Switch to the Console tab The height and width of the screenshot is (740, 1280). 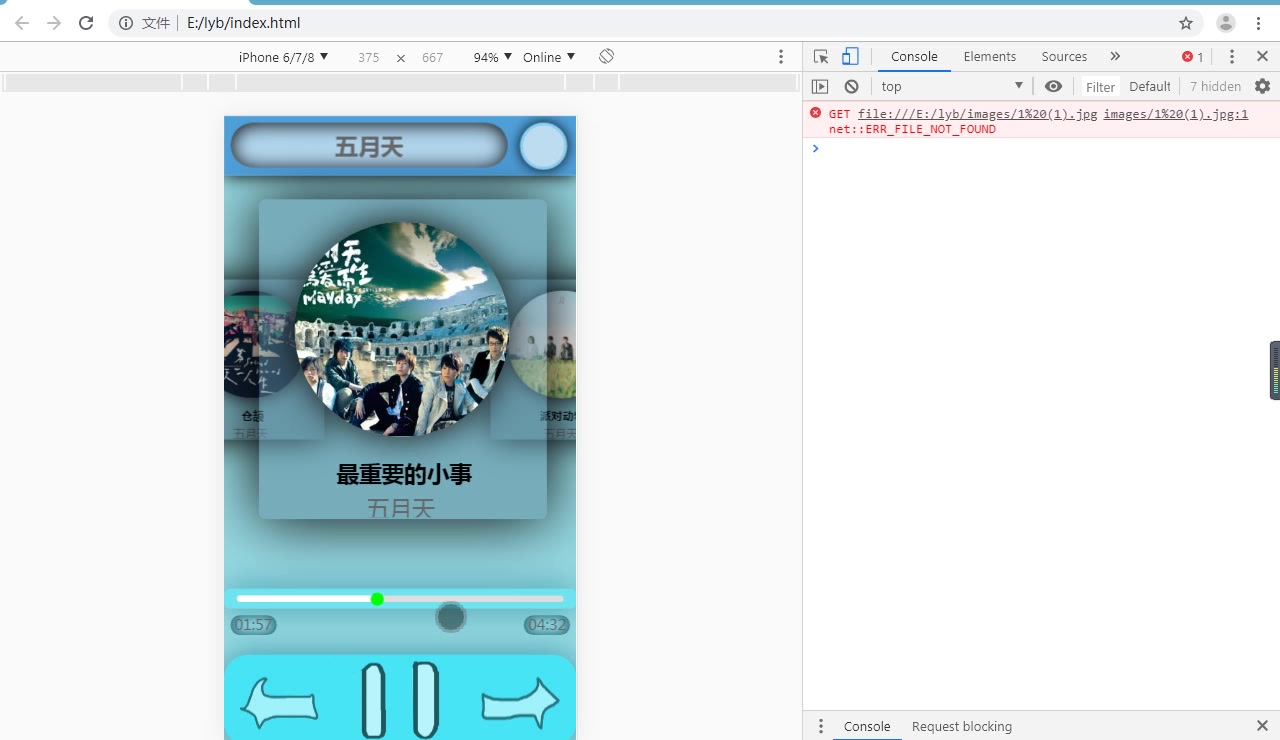point(914,57)
